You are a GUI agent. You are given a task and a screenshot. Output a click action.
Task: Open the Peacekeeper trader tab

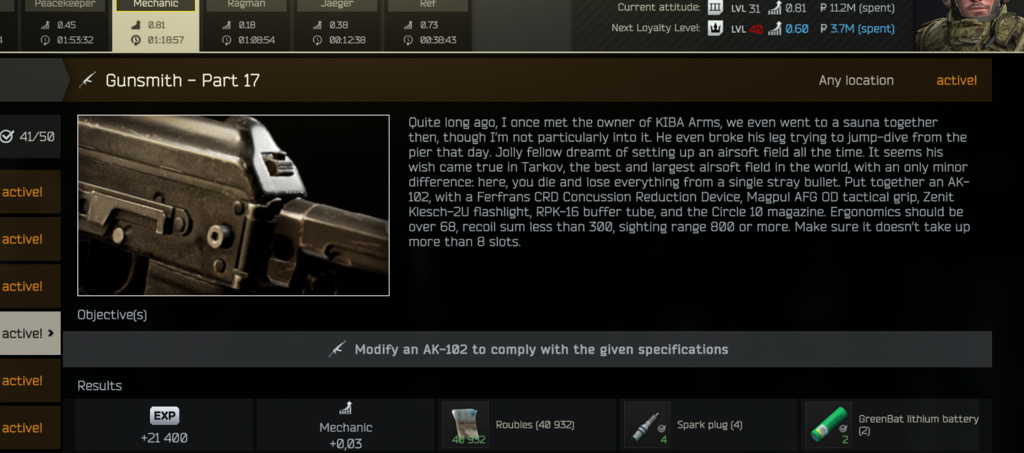(65, 25)
